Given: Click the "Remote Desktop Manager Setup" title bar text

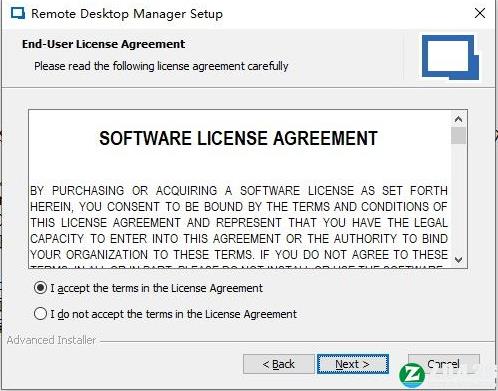Looking at the screenshot, I should (127, 14).
